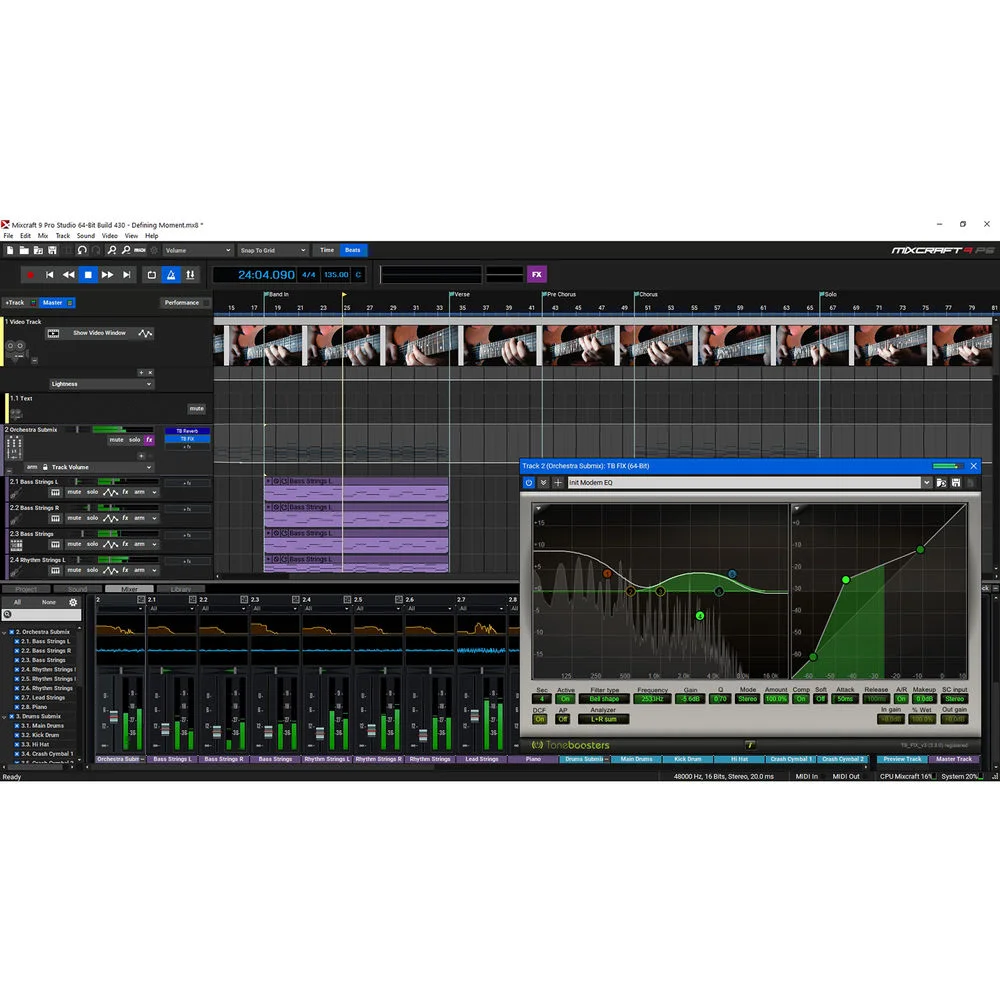Select the Kick Drum mixer channel label
Image resolution: width=1000 pixels, height=1000 pixels.
(688, 759)
